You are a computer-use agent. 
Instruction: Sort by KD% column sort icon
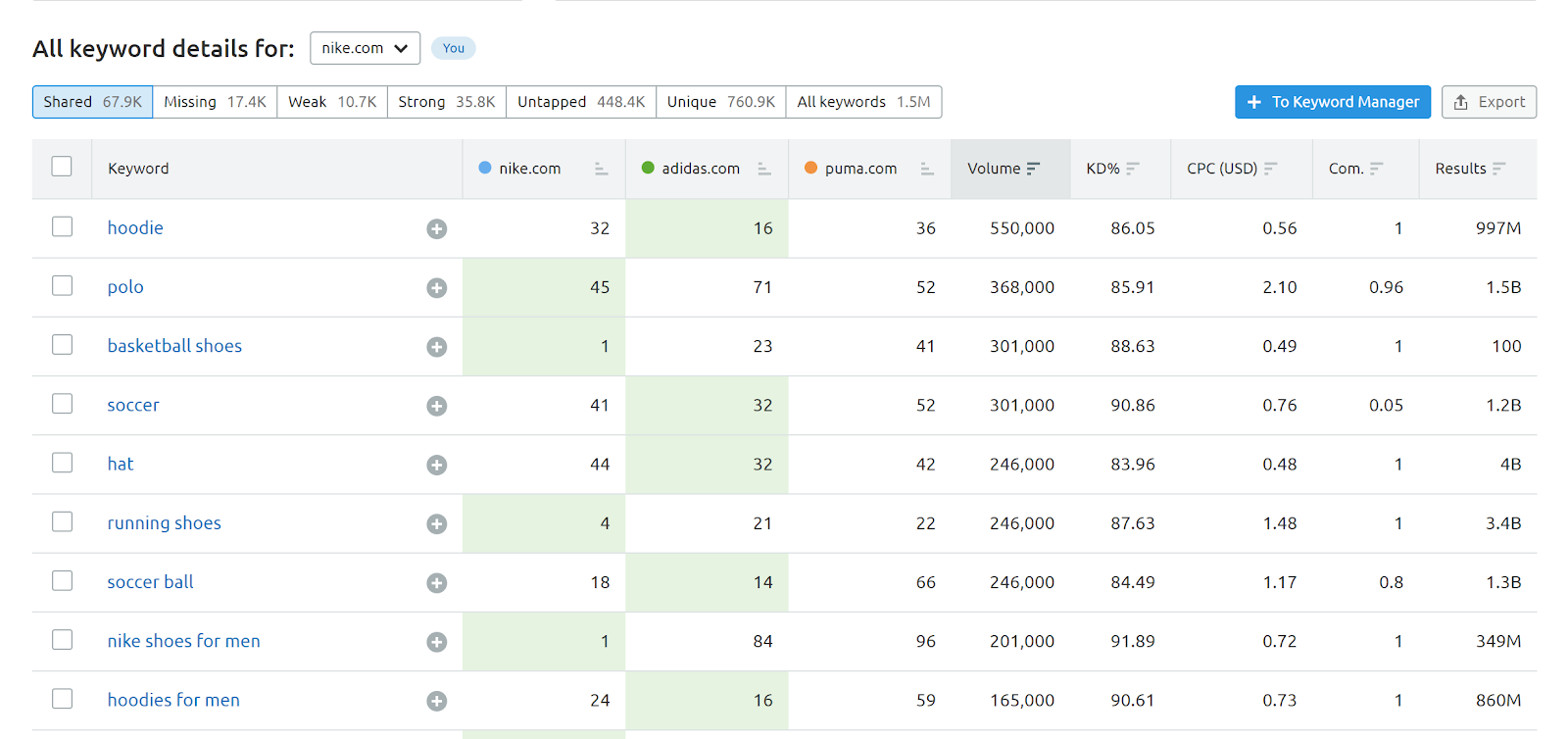tap(1133, 169)
